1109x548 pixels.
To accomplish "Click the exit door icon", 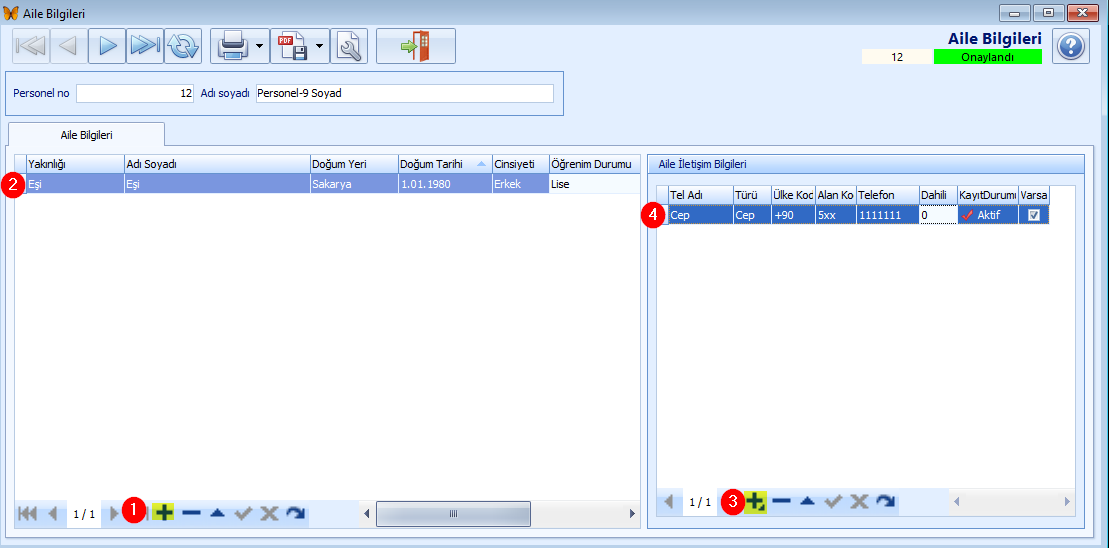I will [x=415, y=46].
